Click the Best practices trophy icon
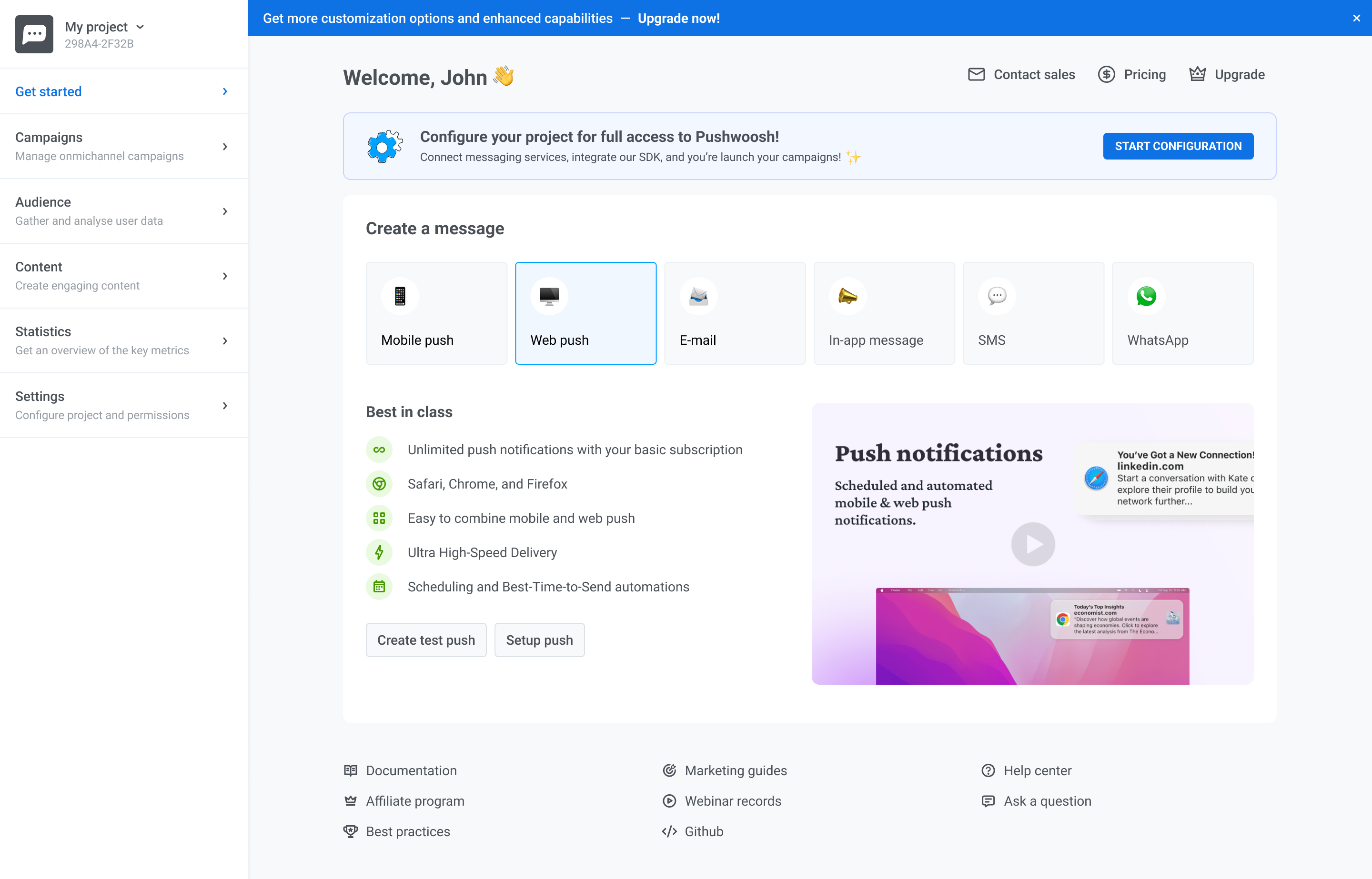The width and height of the screenshot is (1372, 879). coord(351,832)
